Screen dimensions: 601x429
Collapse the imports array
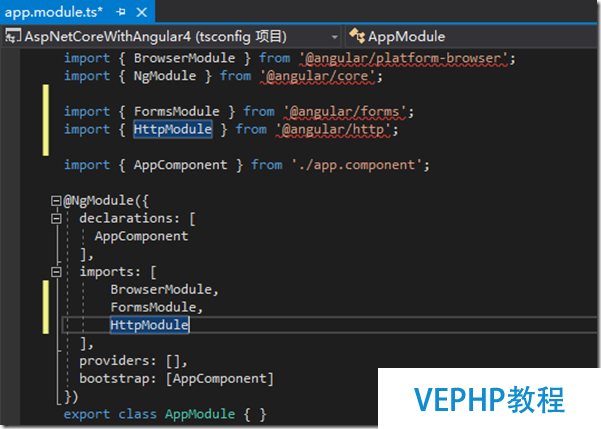(56, 272)
